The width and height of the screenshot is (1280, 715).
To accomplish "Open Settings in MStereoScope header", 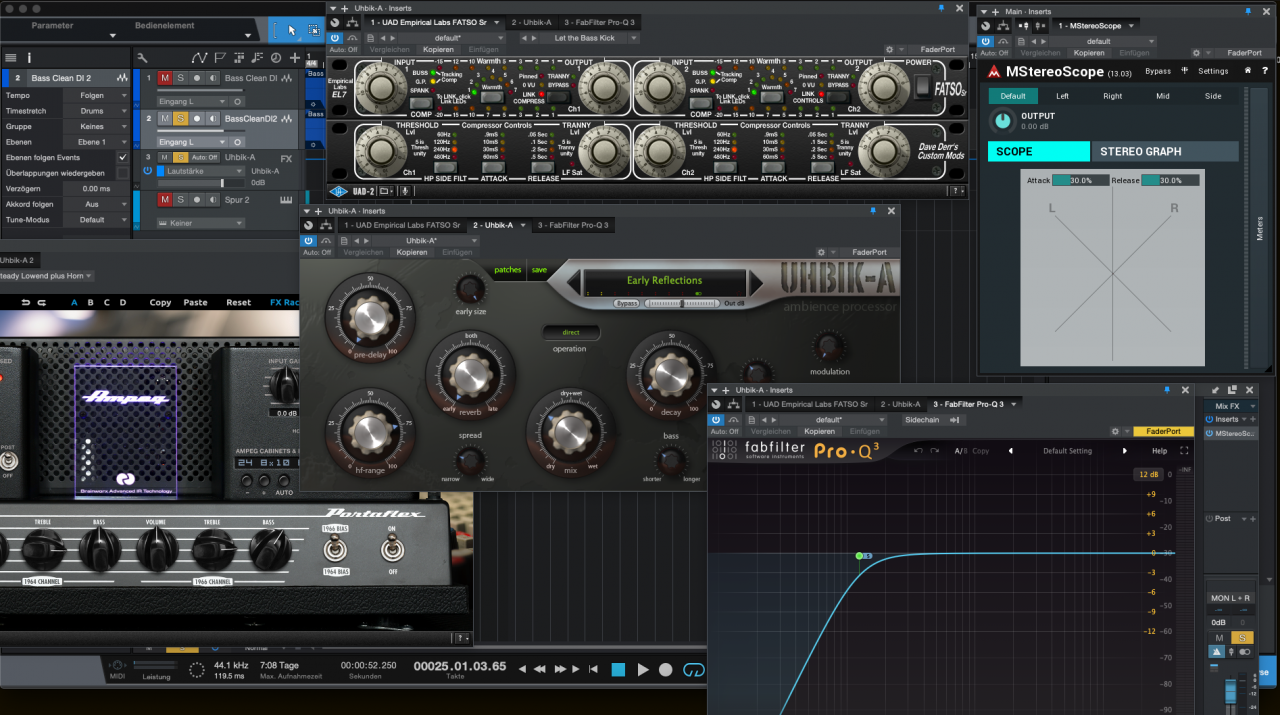I will (x=1213, y=71).
